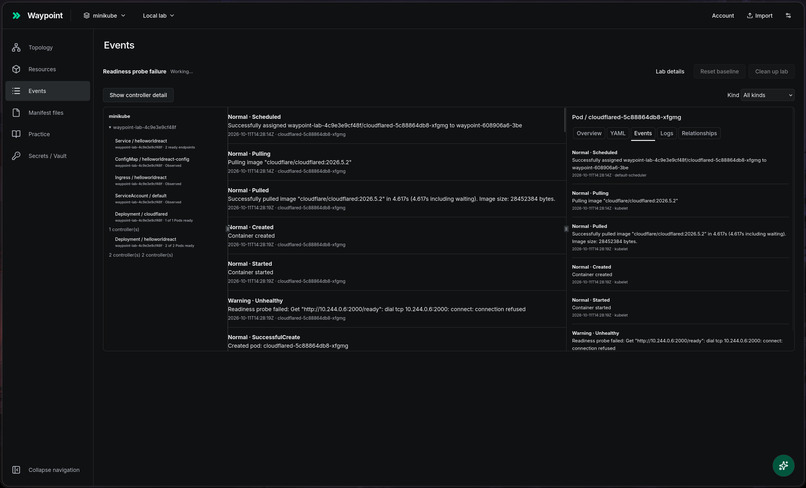Viewport: 806px width, 488px height.
Task: Click the minikube cluster cube icon
Action: click(86, 15)
